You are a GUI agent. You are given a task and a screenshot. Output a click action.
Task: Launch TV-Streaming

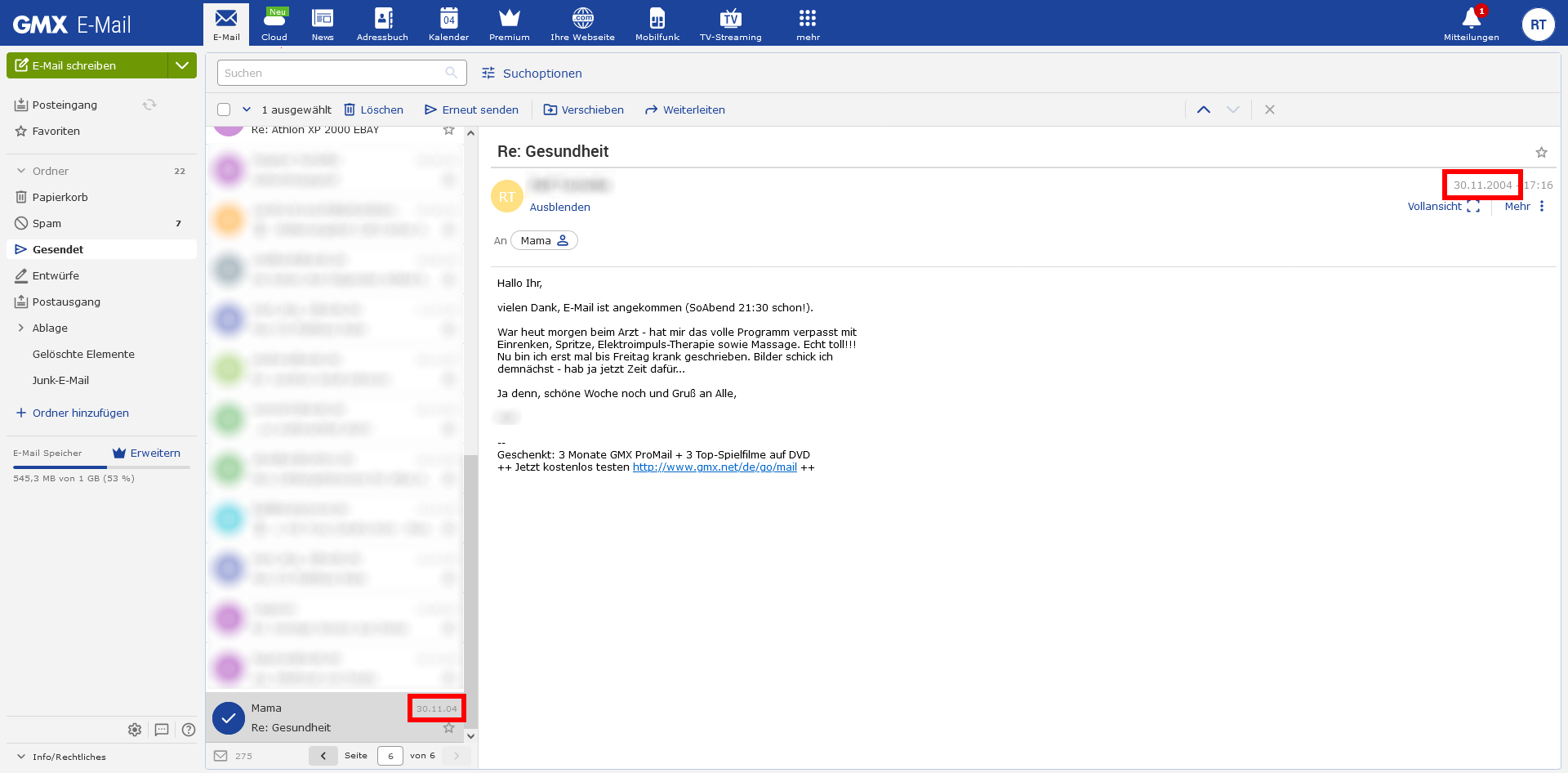[730, 24]
